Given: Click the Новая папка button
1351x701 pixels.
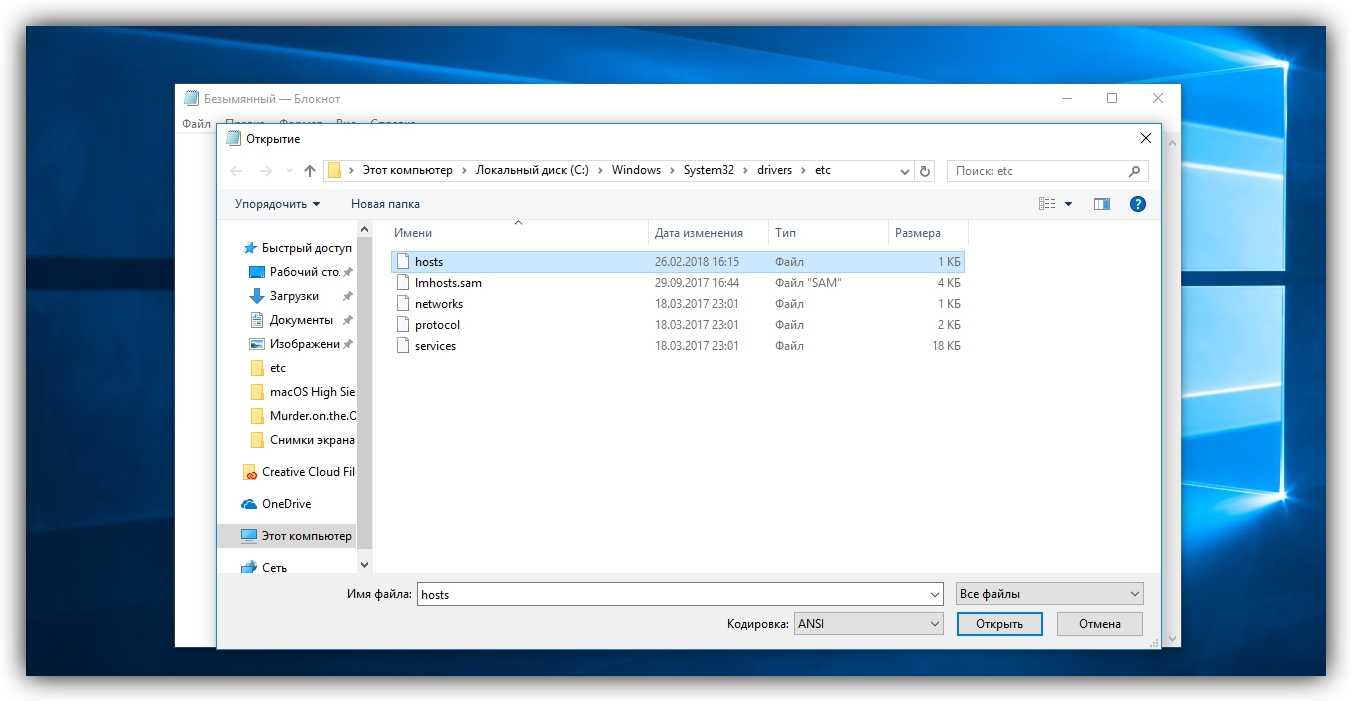Looking at the screenshot, I should pyautogui.click(x=385, y=204).
